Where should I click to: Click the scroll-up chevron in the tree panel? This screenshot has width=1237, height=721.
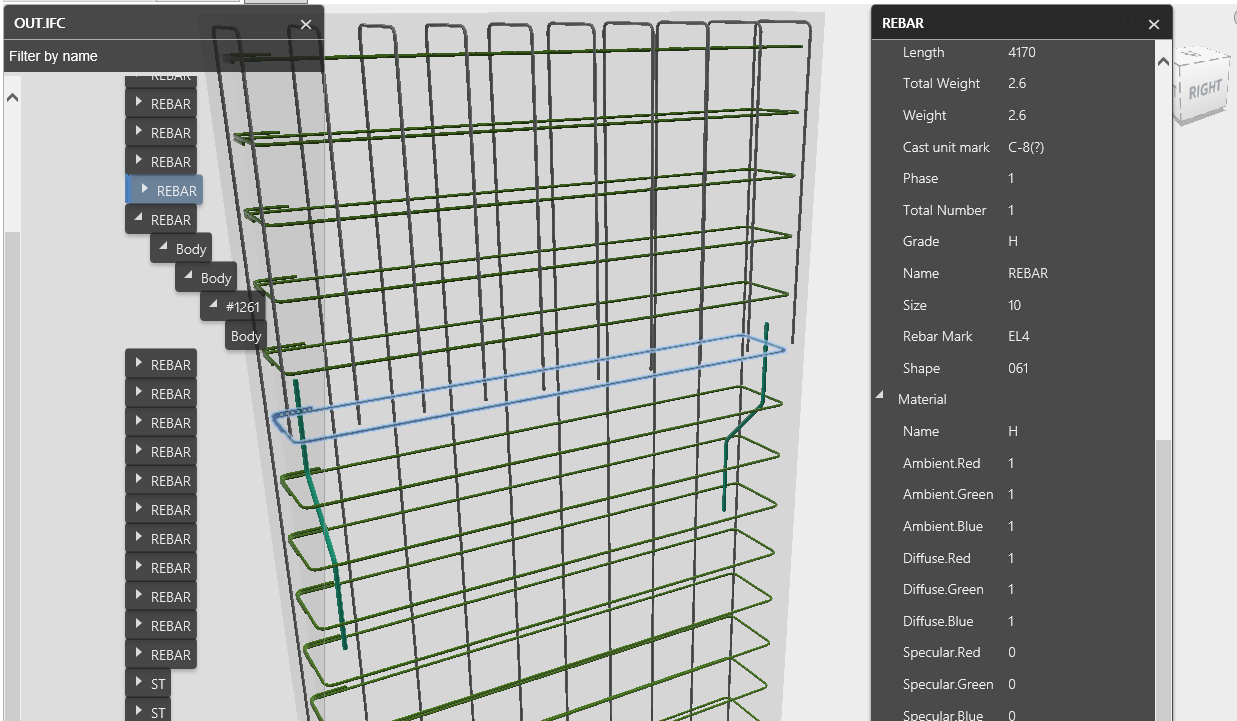click(10, 96)
